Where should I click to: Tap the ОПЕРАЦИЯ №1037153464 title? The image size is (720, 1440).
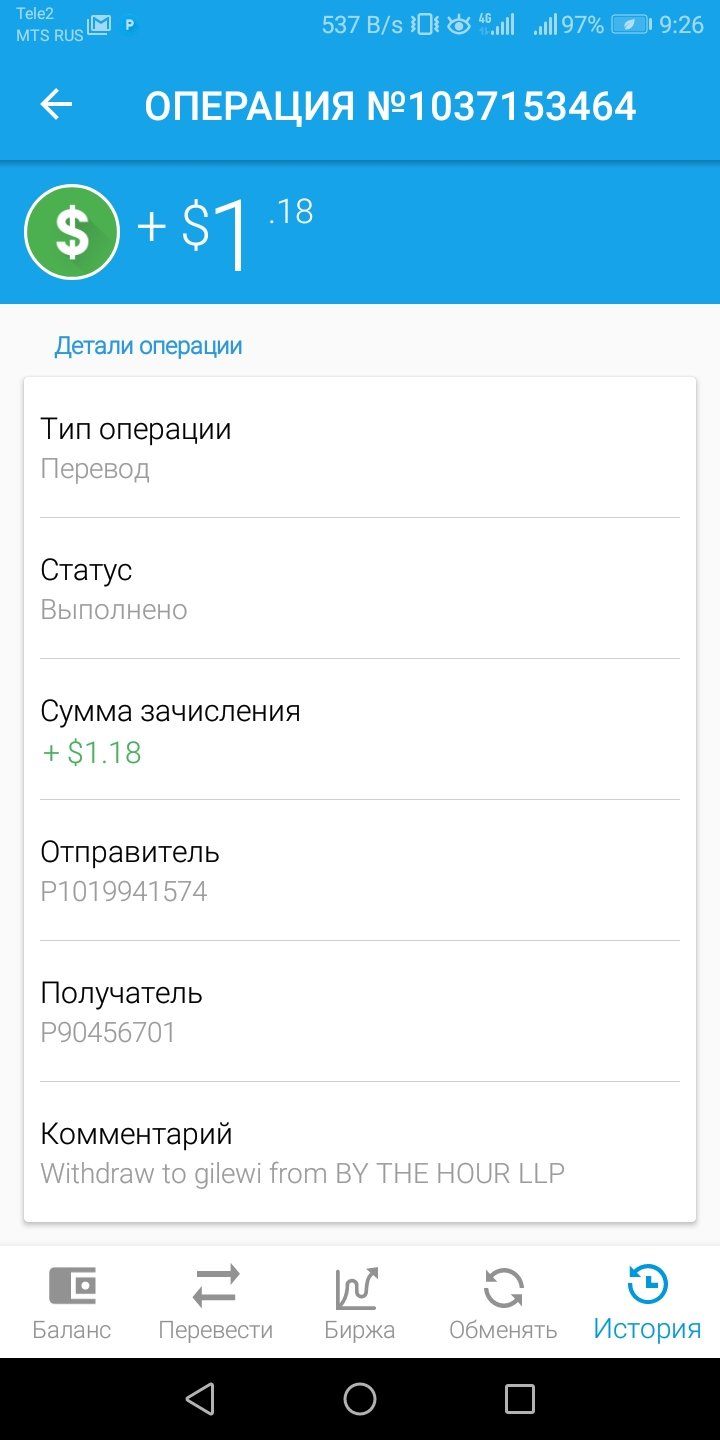[x=390, y=106]
